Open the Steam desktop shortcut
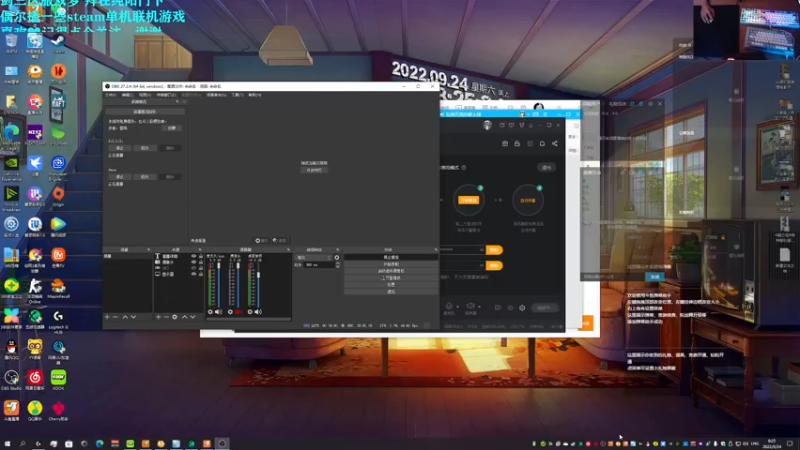The image size is (800, 450). [58, 43]
